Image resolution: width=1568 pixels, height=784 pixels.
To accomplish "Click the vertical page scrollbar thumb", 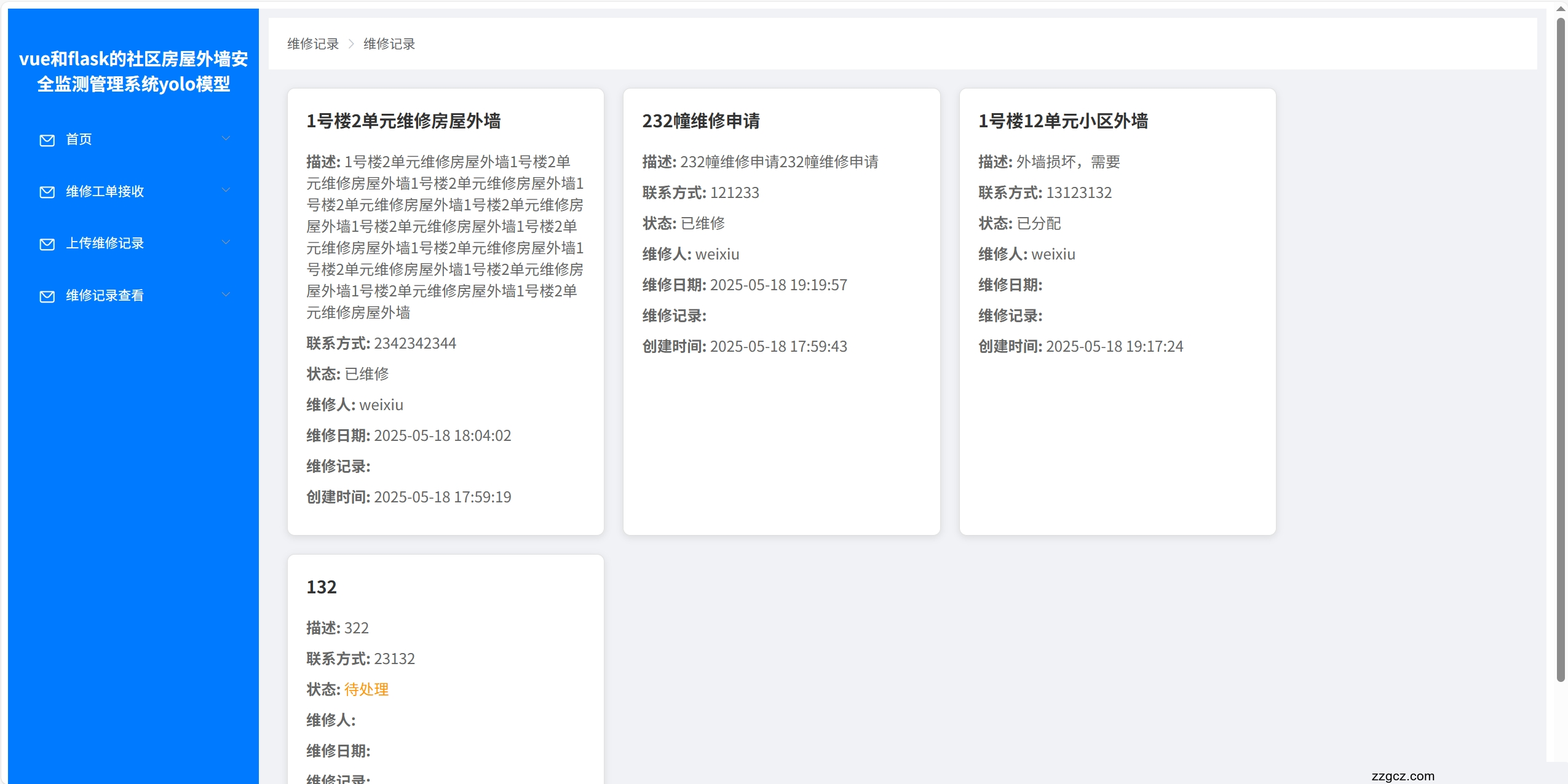I will [1560, 350].
